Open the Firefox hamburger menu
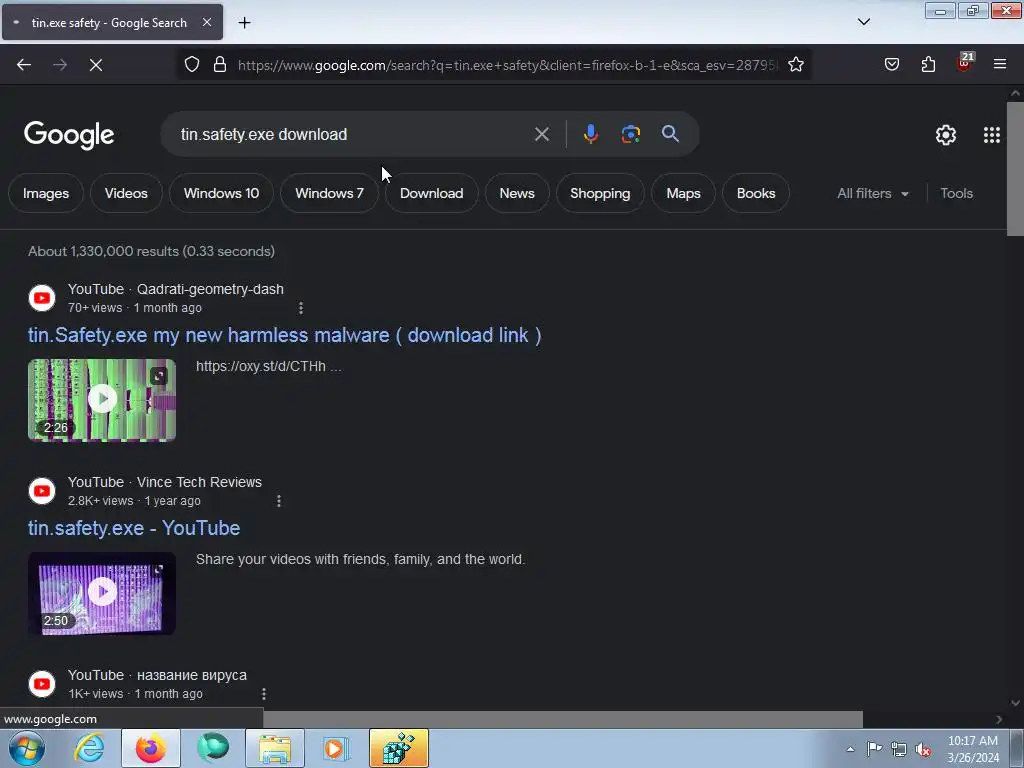 (1000, 65)
